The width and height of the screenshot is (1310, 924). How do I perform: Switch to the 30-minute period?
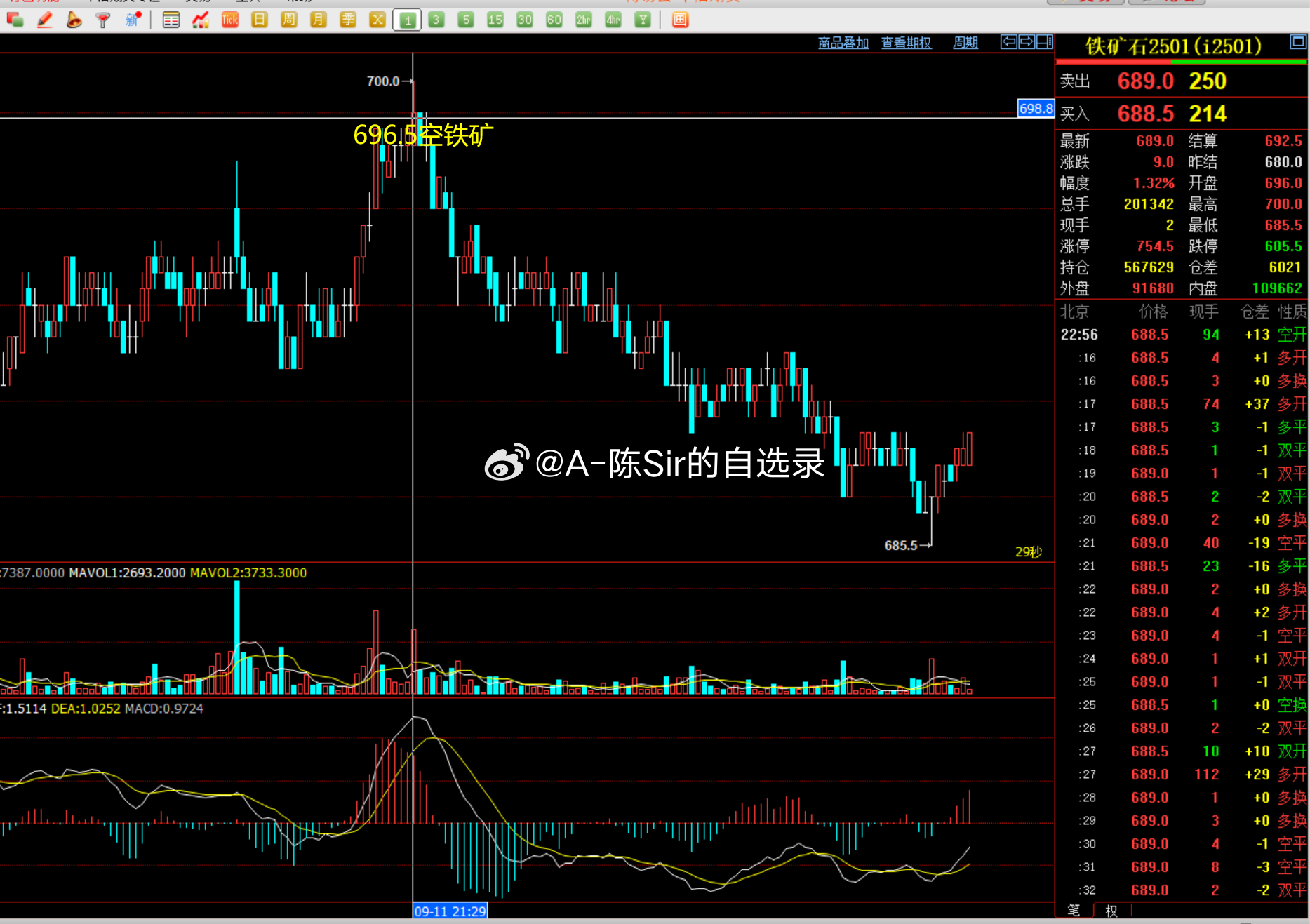coord(525,20)
